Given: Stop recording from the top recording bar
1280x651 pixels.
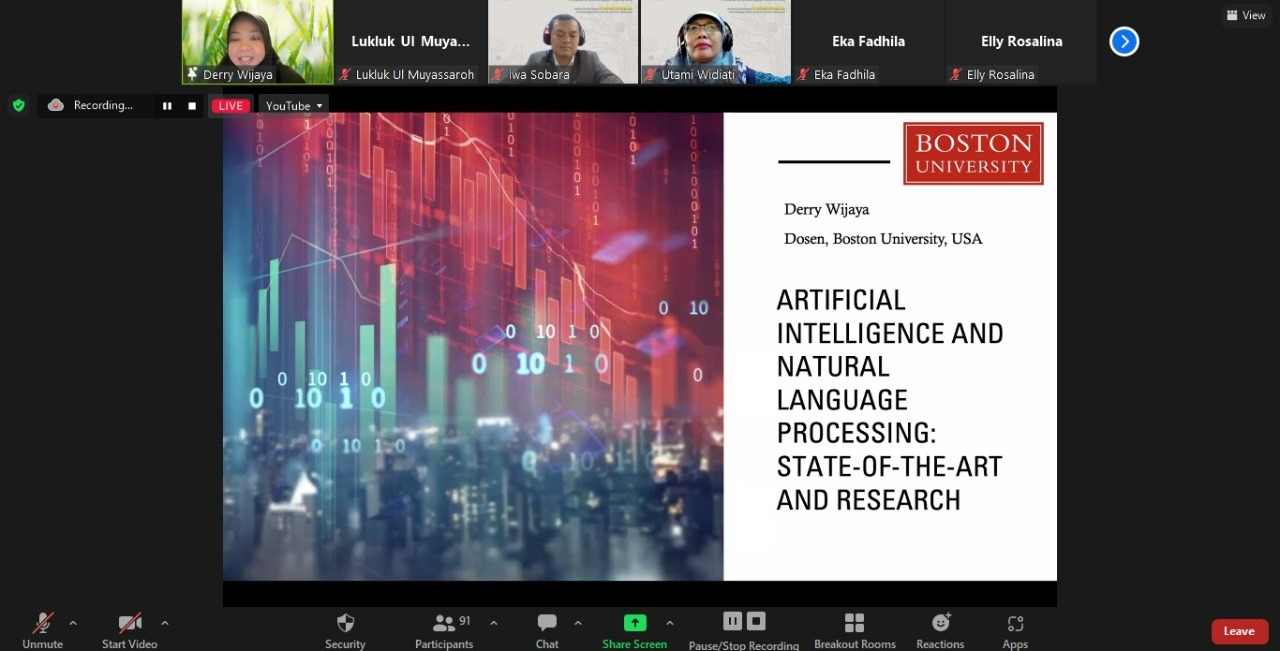Looking at the screenshot, I should pos(192,106).
